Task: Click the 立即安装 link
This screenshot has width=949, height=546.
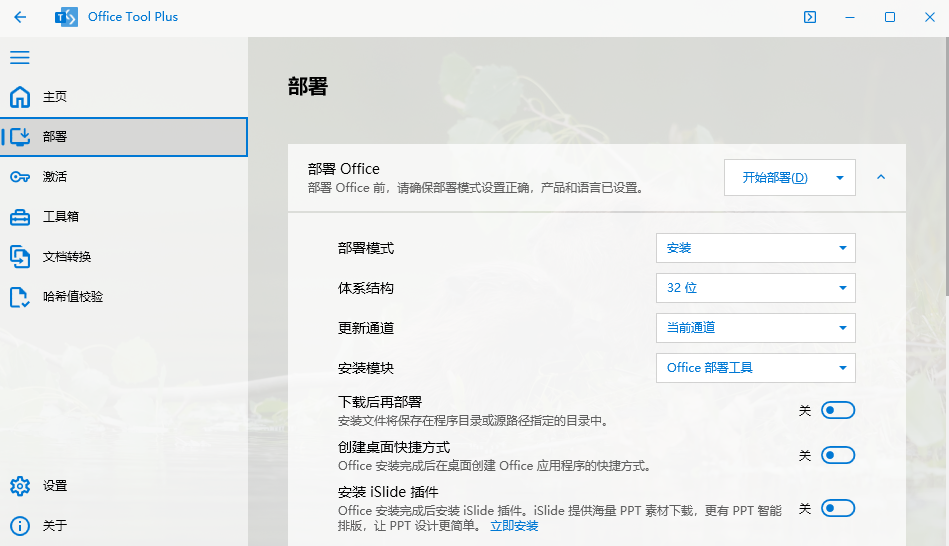Action: pos(514,526)
